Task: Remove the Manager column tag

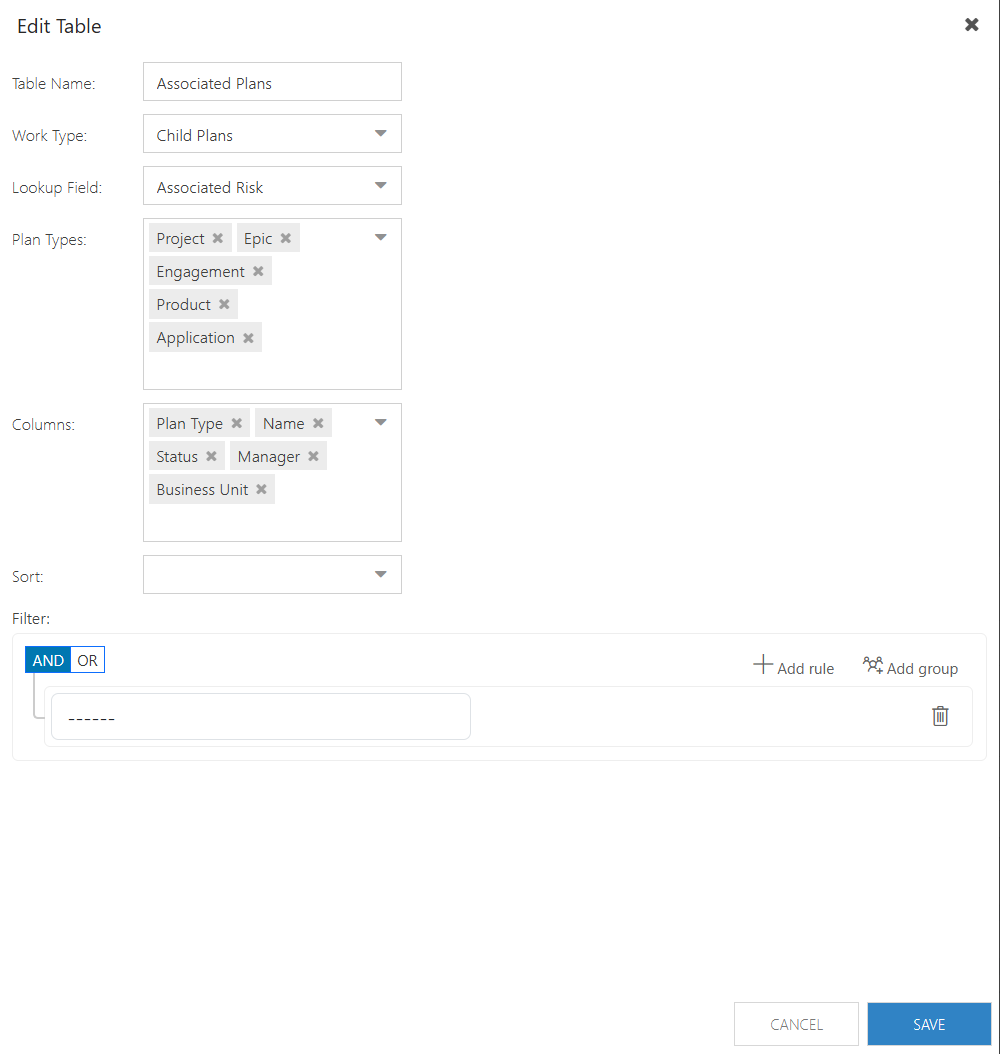Action: coord(313,456)
